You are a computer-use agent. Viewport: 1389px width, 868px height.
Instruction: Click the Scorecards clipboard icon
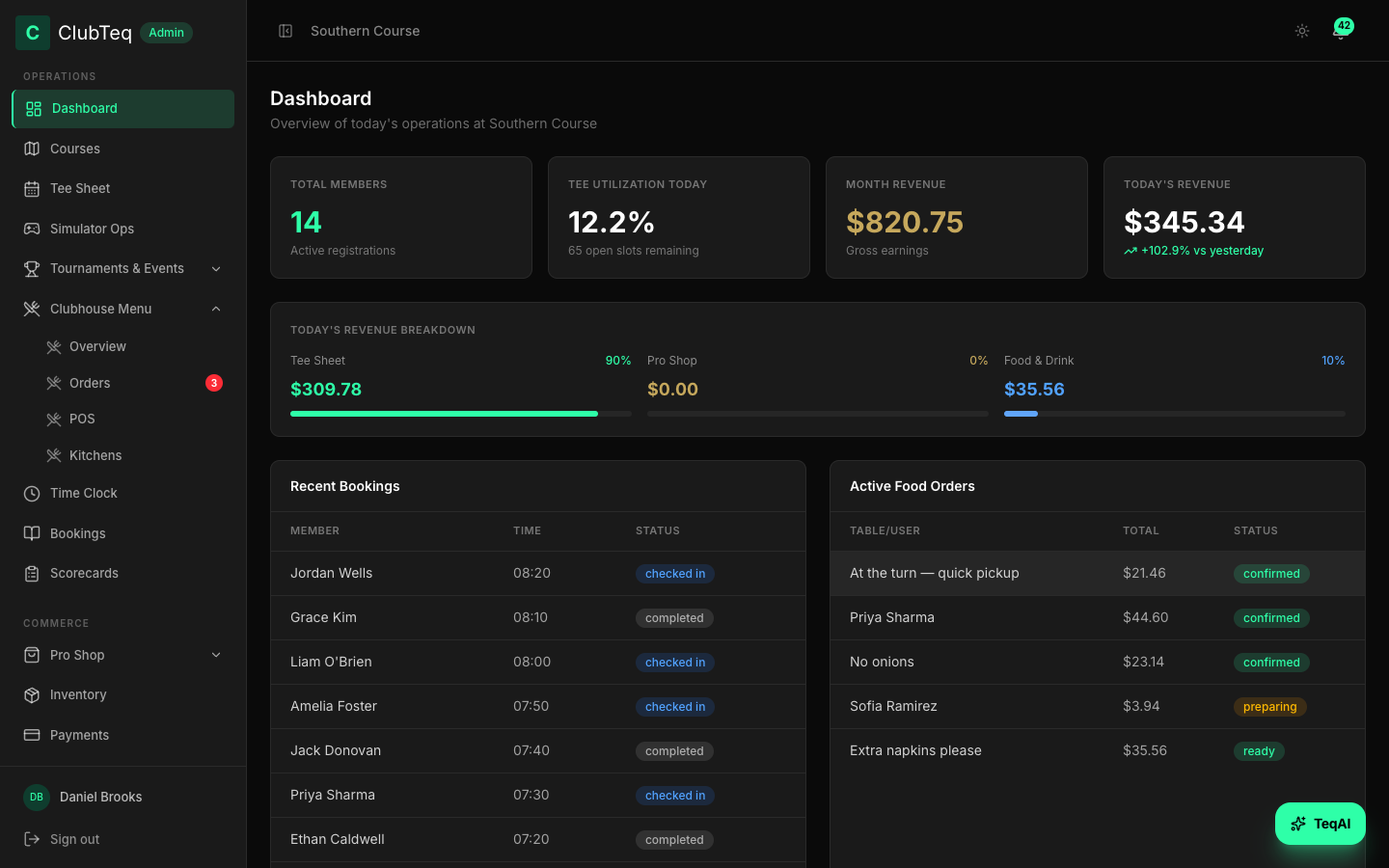(32, 574)
